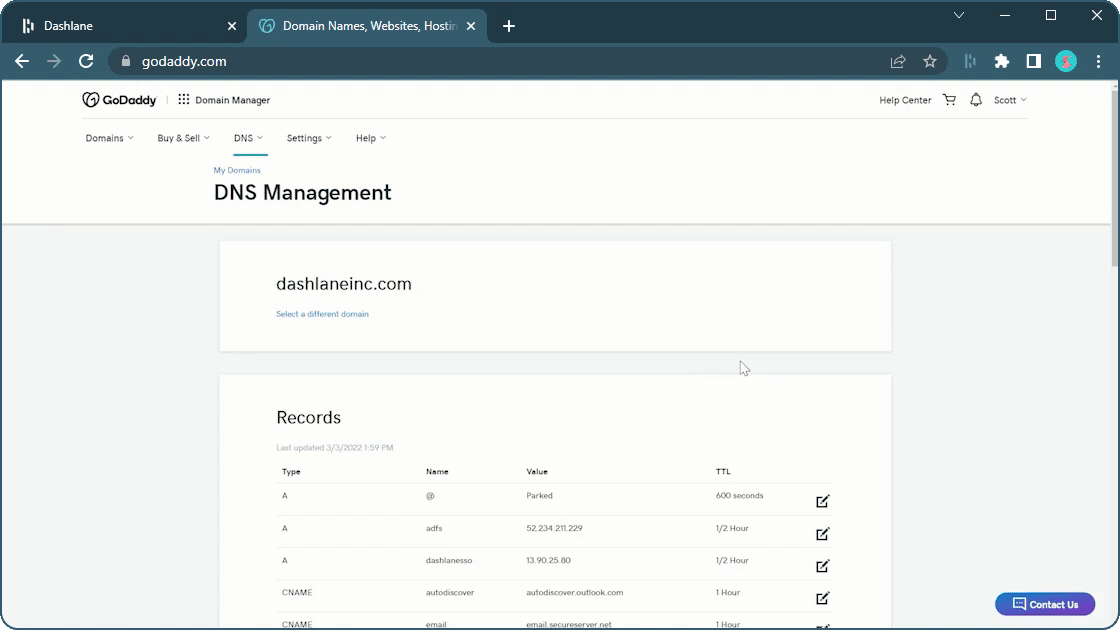This screenshot has height=630, width=1120.
Task: Open tab search dropdown arrow
Action: [959, 15]
